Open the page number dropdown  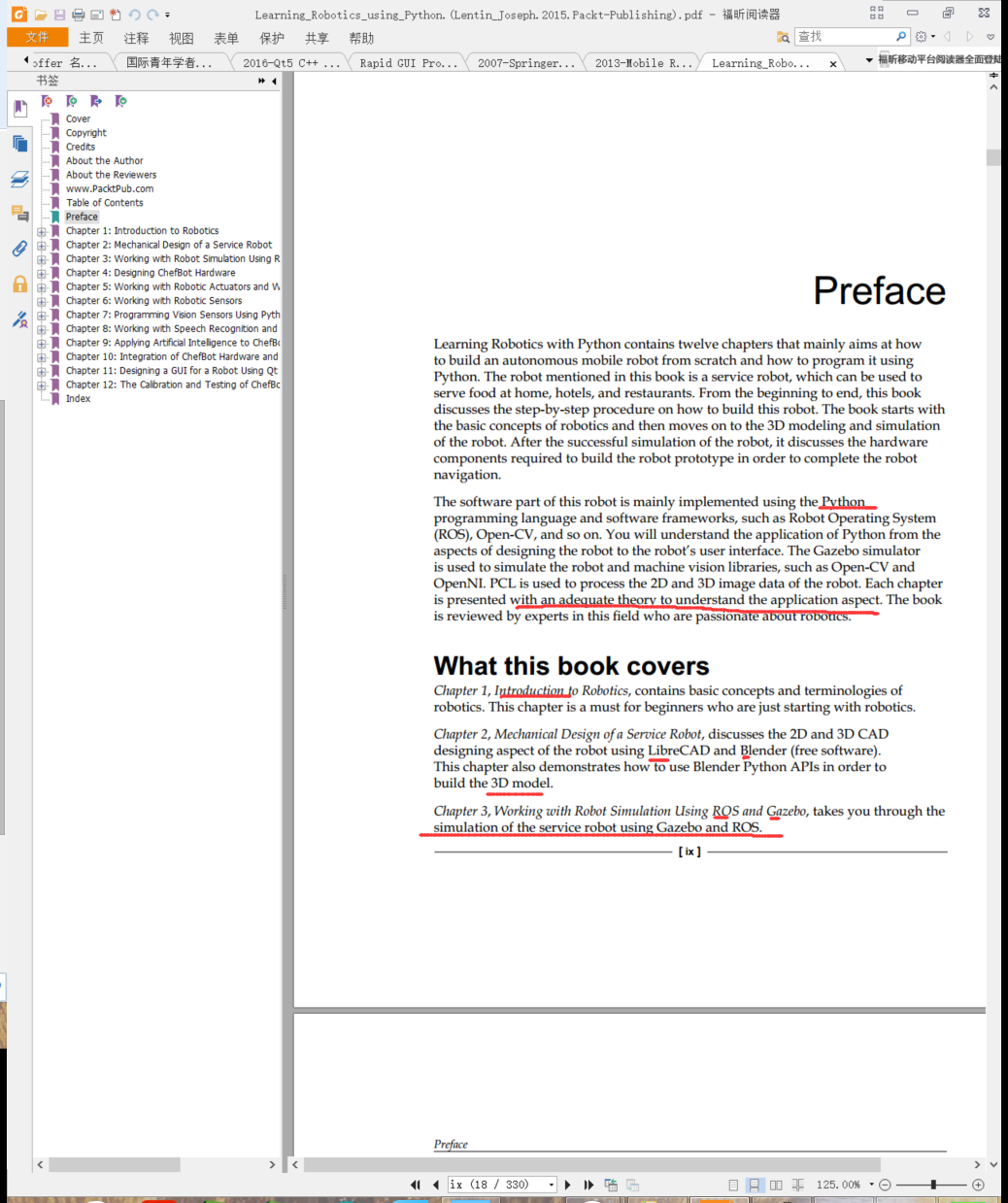point(552,1185)
